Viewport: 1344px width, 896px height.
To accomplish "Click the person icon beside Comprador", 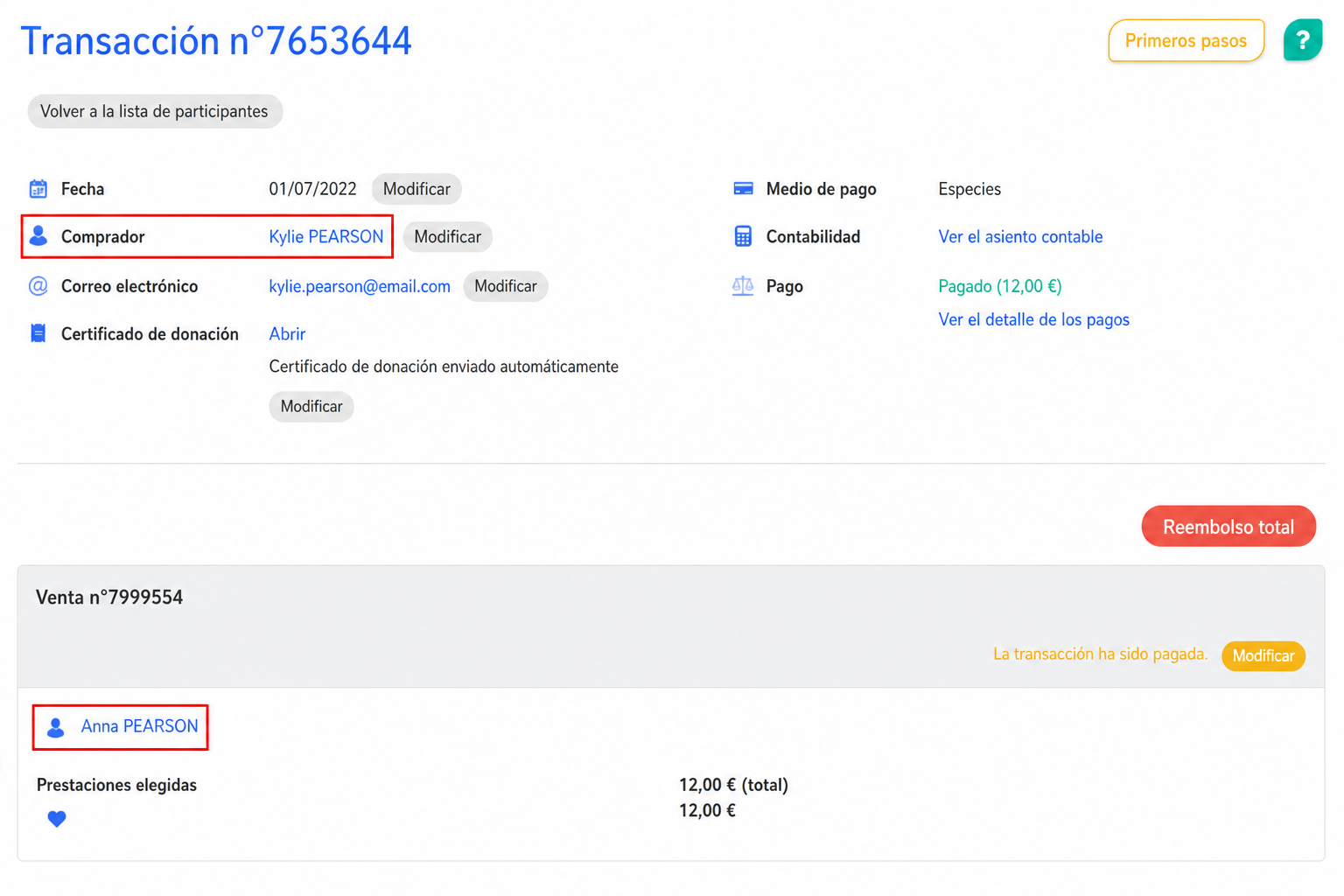I will [x=38, y=236].
